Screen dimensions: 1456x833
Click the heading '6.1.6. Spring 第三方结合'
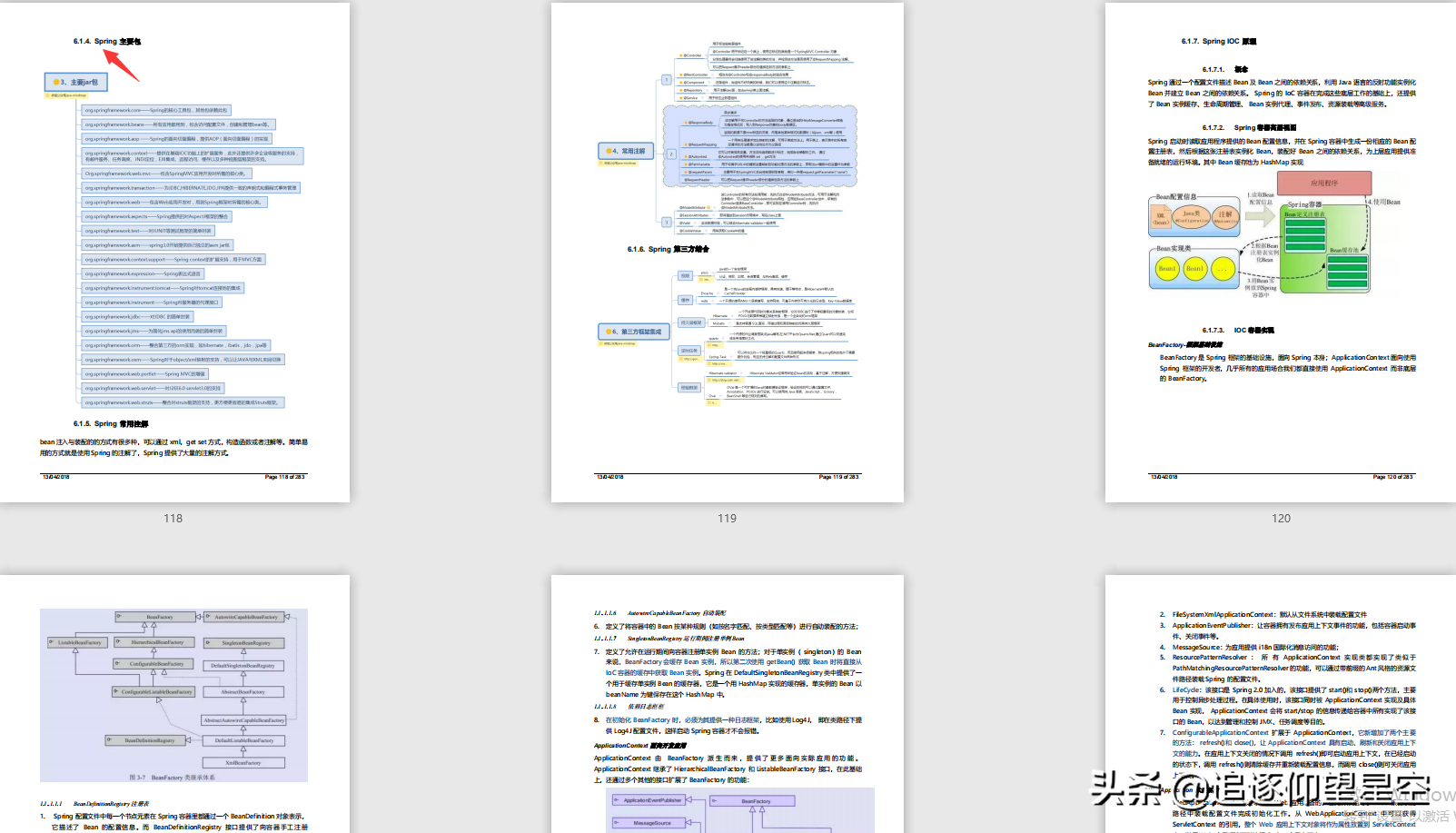(x=669, y=249)
